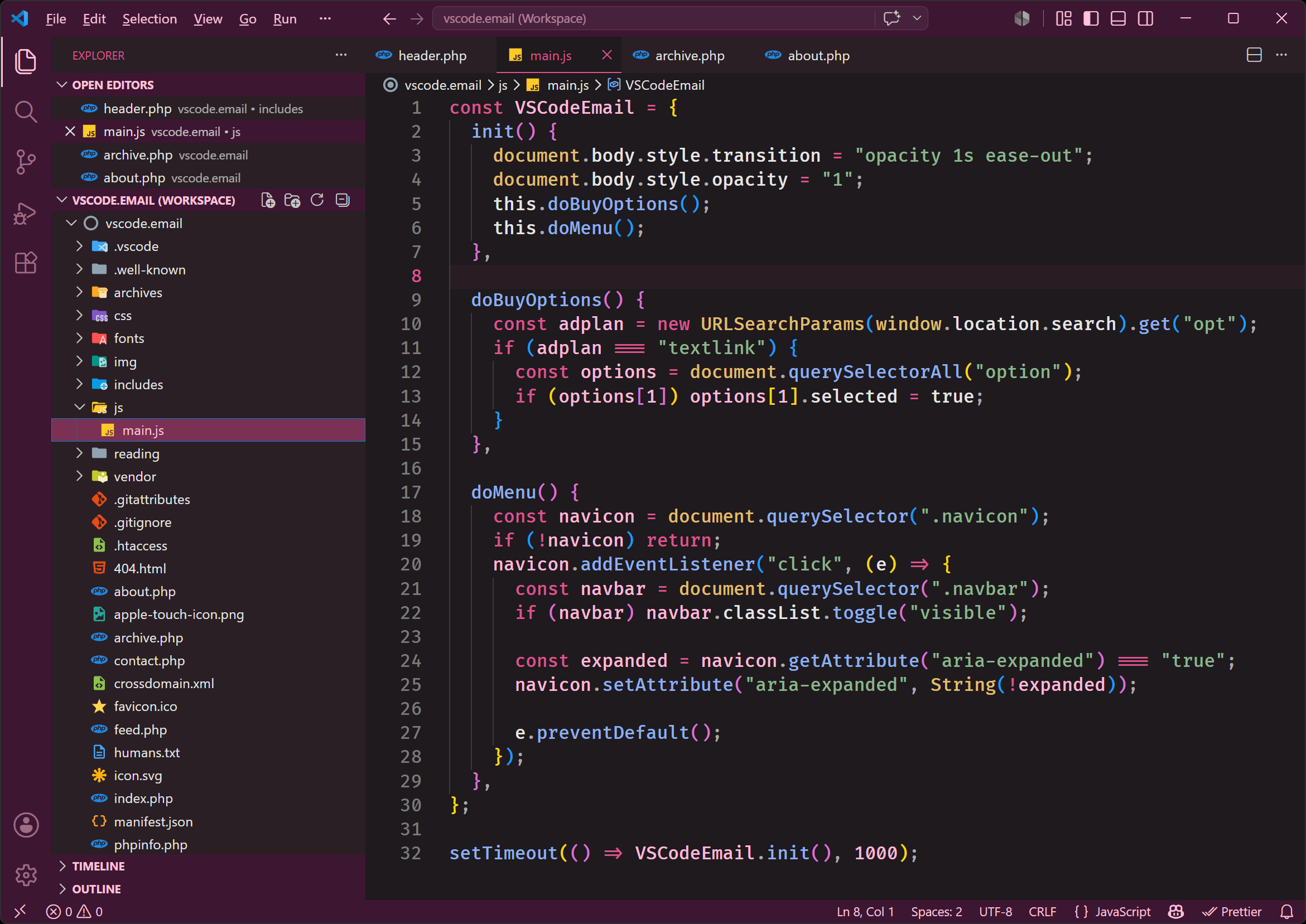Open the title bar overflow menu ellipsis
The height and width of the screenshot is (924, 1306).
[325, 19]
